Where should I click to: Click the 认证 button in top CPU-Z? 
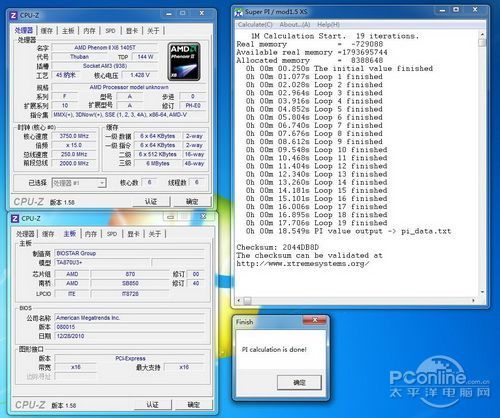[x=151, y=201]
